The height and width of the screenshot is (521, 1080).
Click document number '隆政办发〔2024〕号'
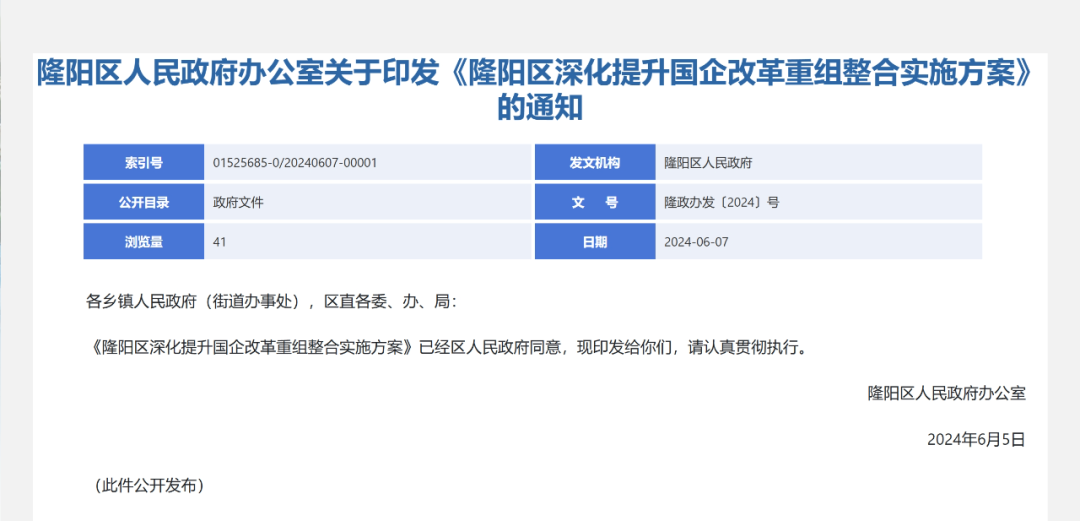pyautogui.click(x=721, y=202)
